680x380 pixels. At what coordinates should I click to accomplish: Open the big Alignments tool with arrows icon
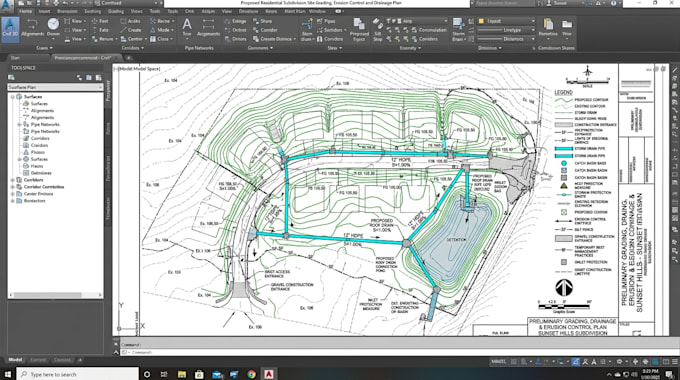coord(33,28)
